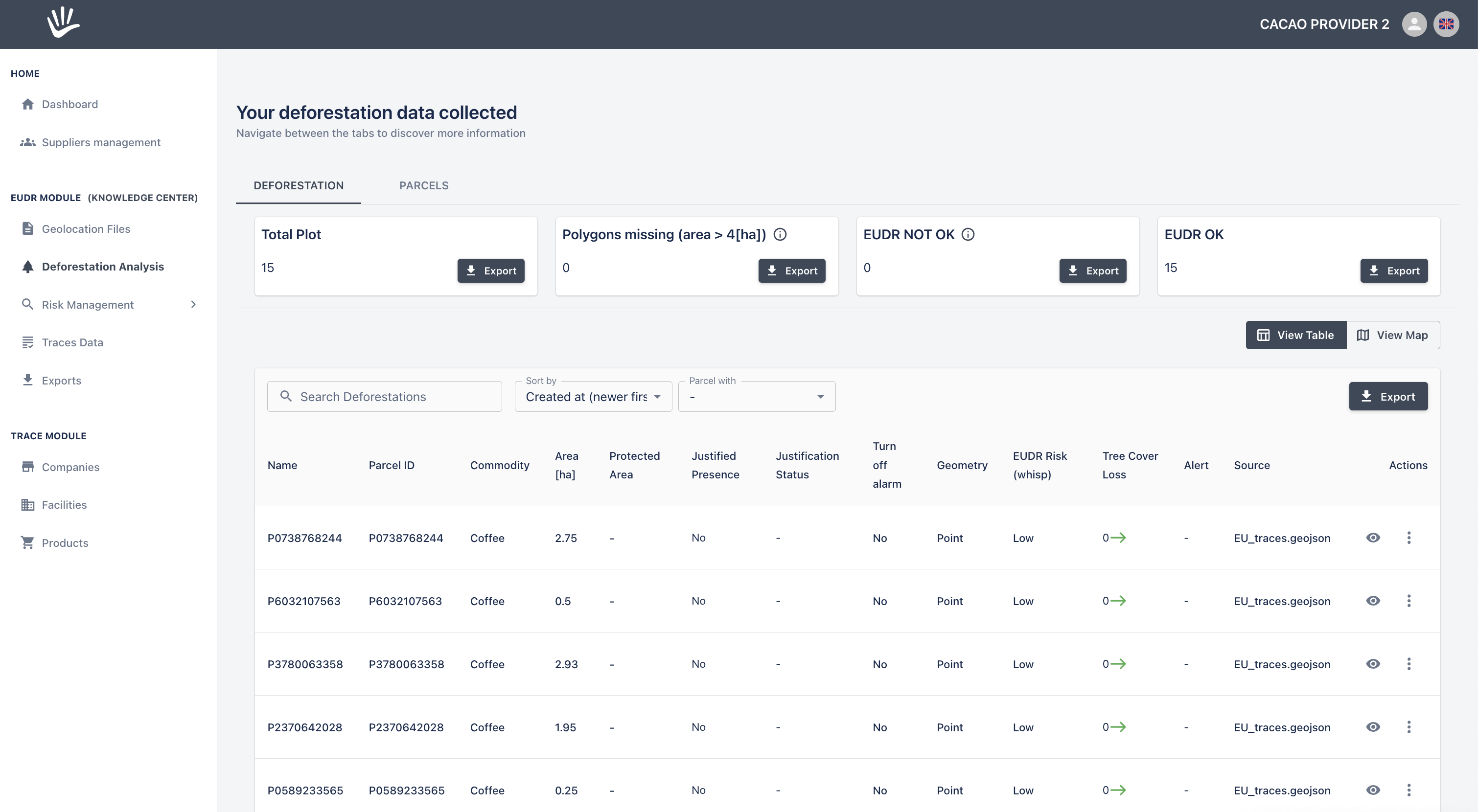Click the green arrow in P3780063358 Tree Cover Loss
1478x812 pixels.
point(1119,664)
